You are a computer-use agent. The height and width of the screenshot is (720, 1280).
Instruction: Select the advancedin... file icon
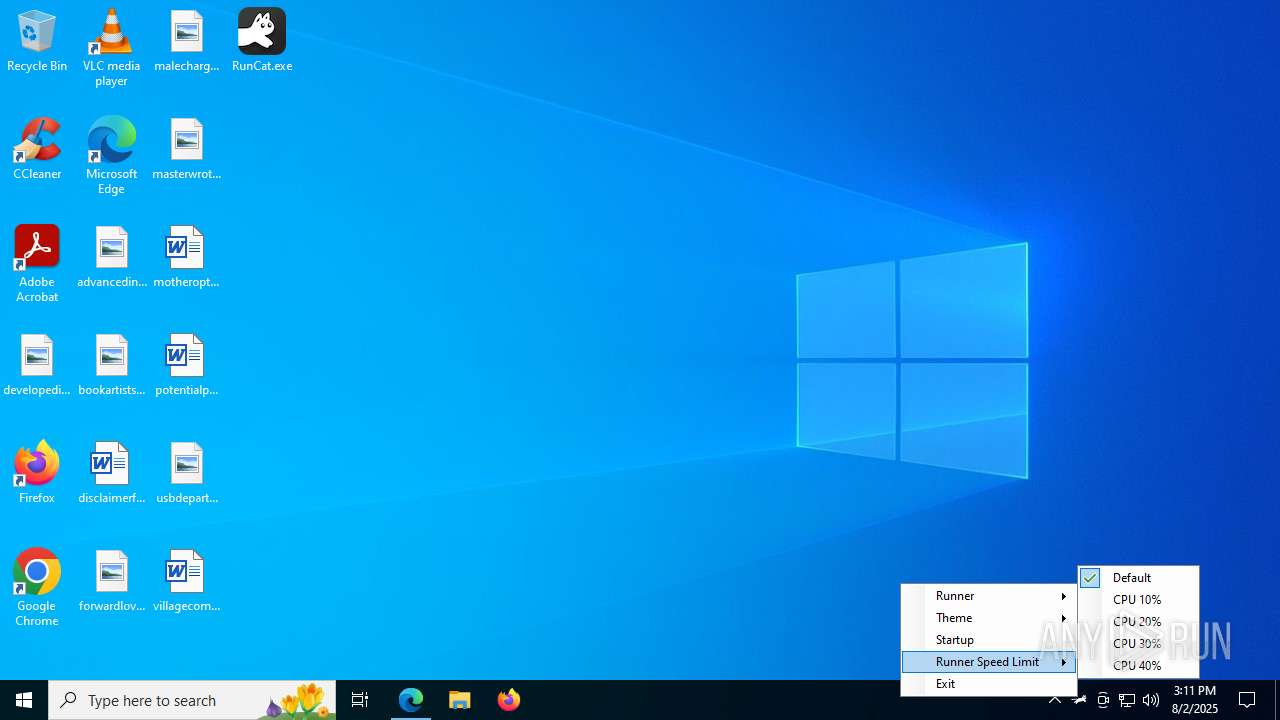(x=111, y=257)
